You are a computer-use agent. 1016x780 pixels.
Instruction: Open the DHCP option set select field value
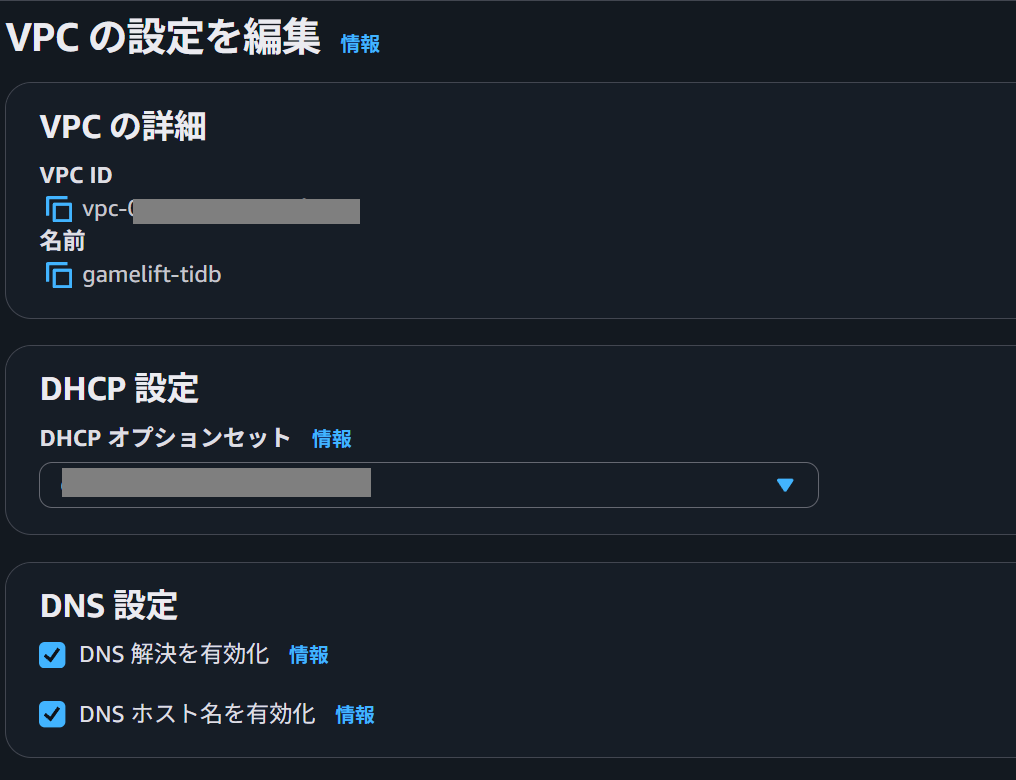[x=429, y=485]
